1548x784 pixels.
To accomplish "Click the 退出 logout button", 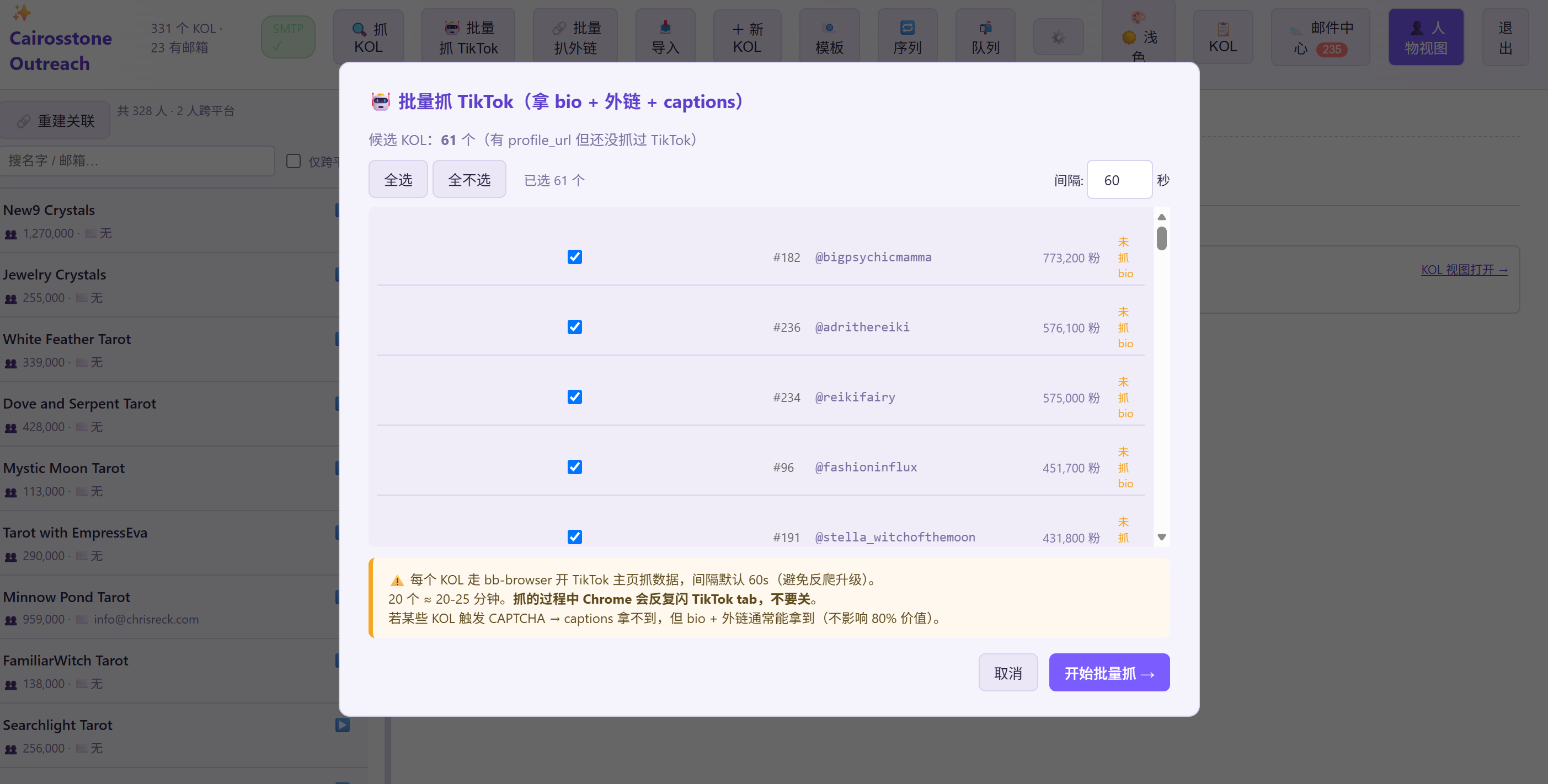I will pyautogui.click(x=1506, y=37).
